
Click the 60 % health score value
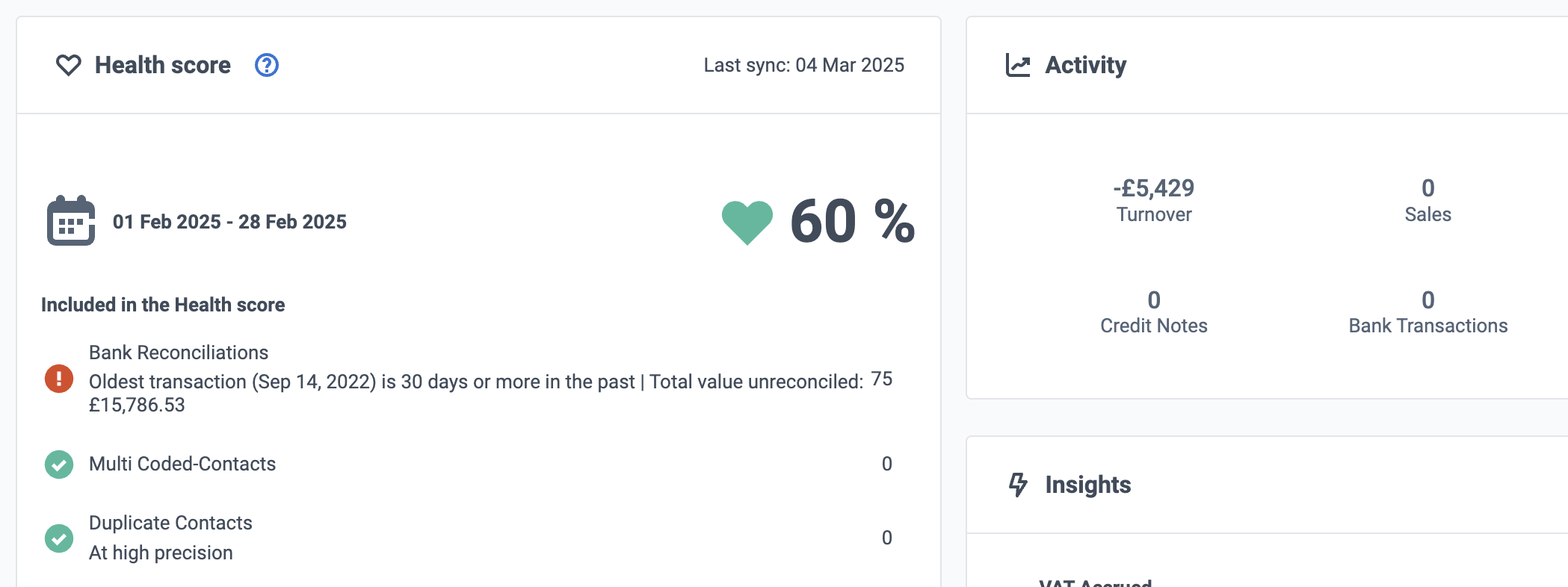852,222
